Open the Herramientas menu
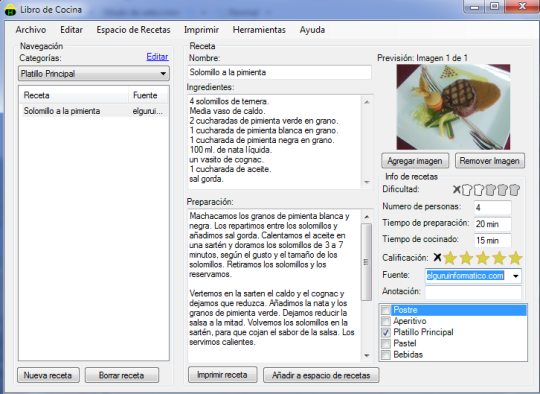 [259, 30]
